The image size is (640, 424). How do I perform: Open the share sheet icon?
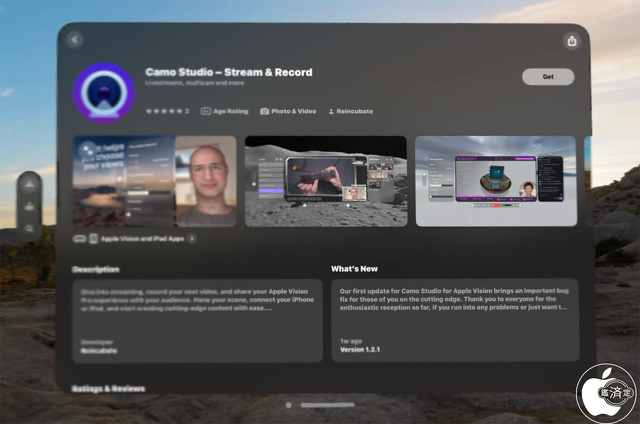(571, 41)
